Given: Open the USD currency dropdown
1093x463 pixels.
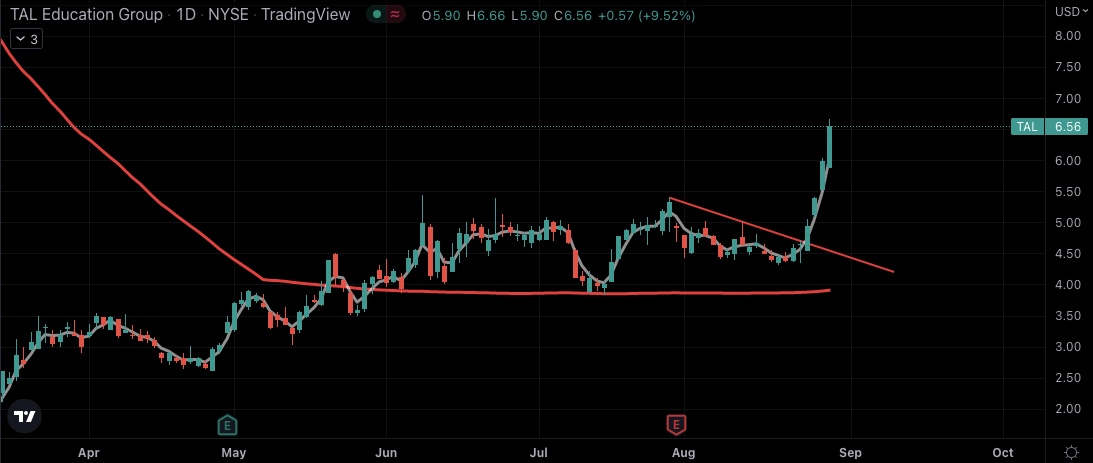Looking at the screenshot, I should pyautogui.click(x=1071, y=10).
